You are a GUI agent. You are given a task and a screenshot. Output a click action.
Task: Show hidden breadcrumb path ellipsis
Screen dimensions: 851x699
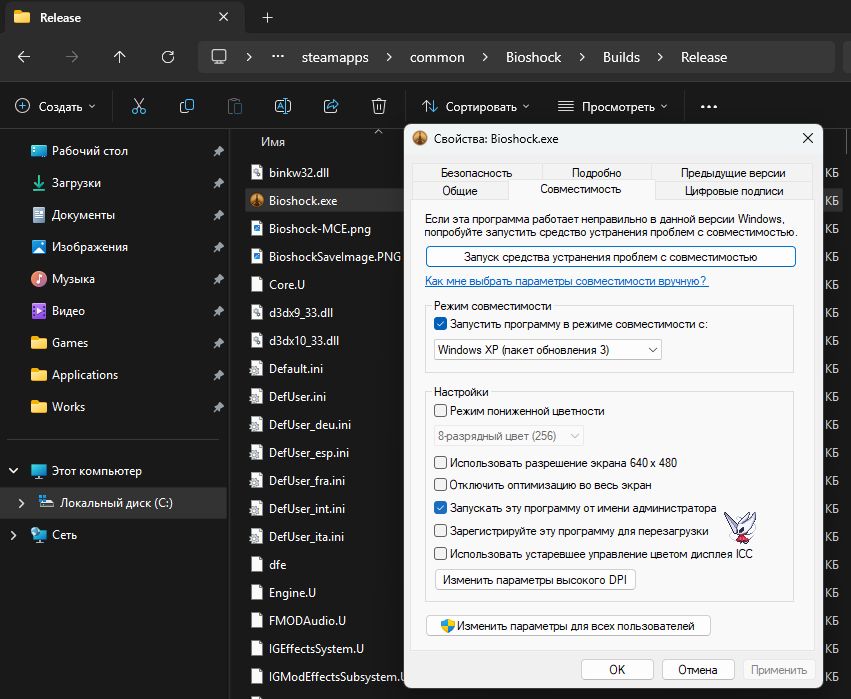click(278, 56)
